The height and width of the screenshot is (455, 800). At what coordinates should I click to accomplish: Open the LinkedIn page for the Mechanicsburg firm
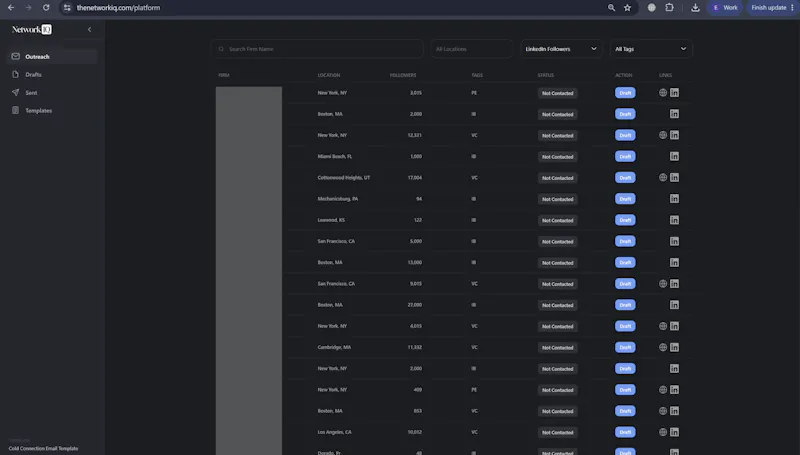(x=674, y=199)
